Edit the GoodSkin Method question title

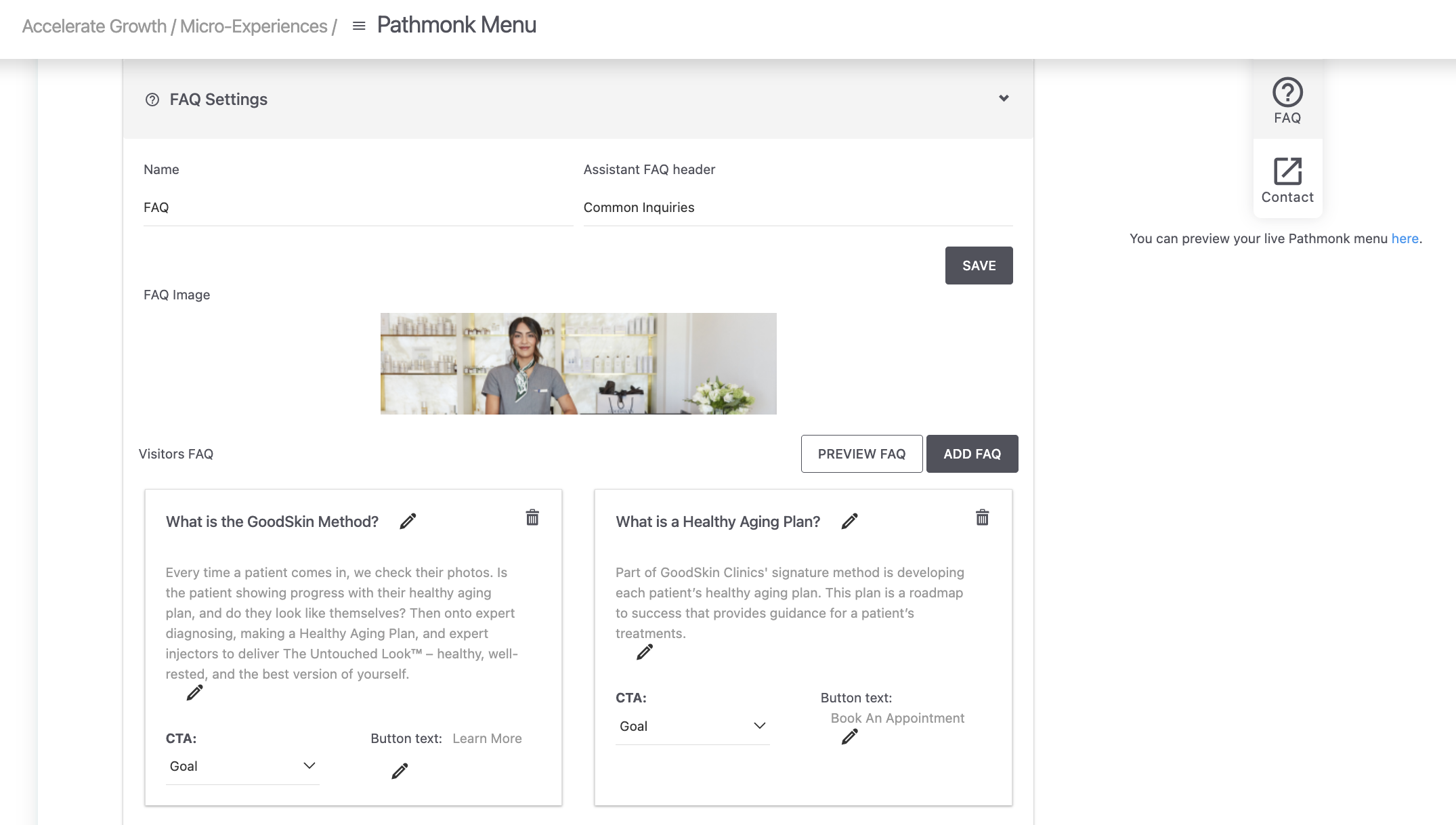(408, 521)
